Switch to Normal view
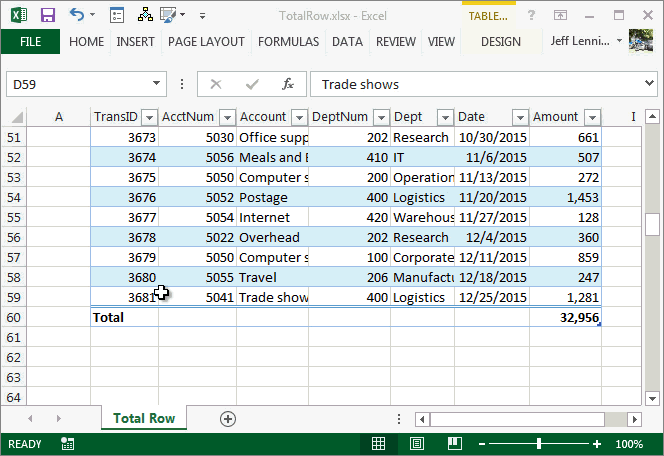This screenshot has height=456, width=664. (379, 444)
